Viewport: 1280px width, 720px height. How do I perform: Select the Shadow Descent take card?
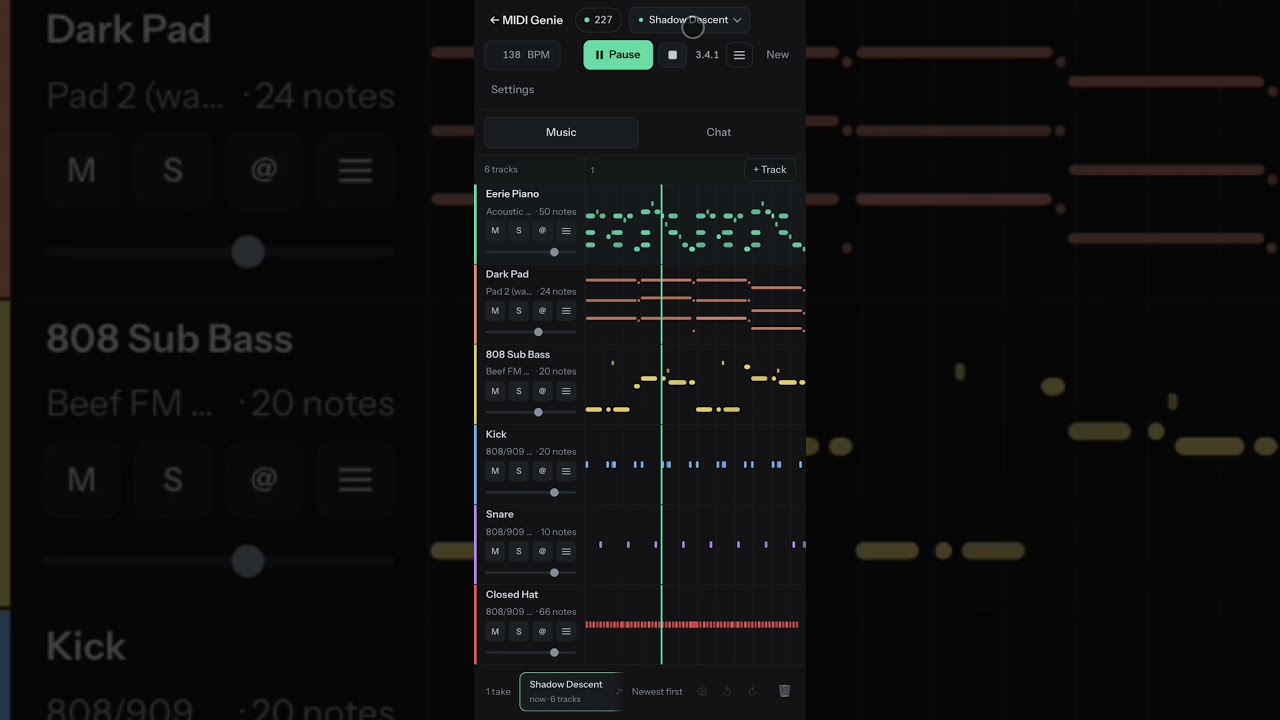point(570,691)
